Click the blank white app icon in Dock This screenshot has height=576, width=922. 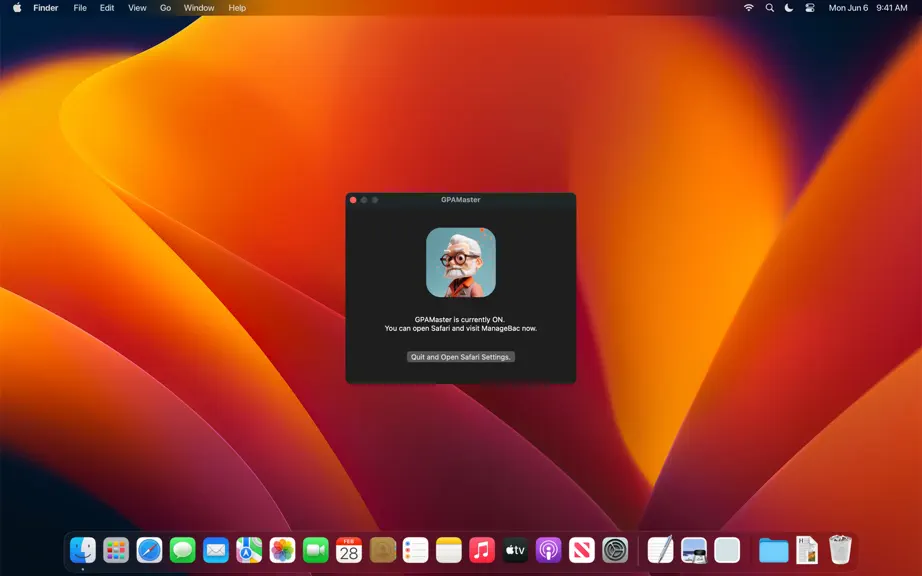click(x=727, y=551)
